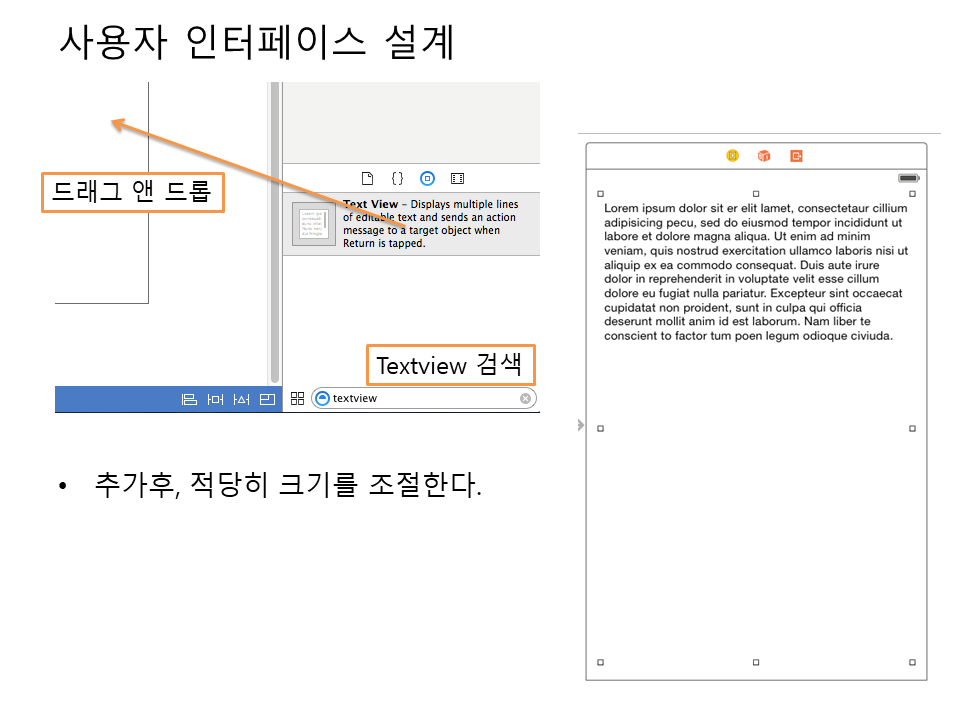960x720 pixels.
Task: Select the orange First Responder cube icon
Action: point(764,156)
